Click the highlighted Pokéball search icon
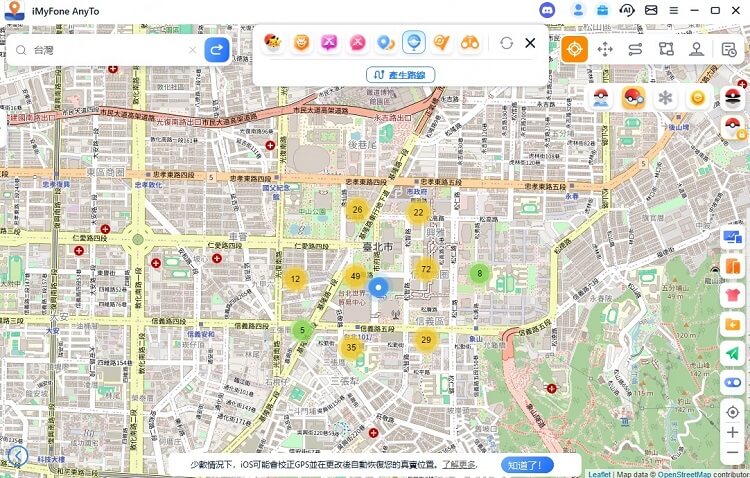The image size is (750, 478). click(633, 98)
